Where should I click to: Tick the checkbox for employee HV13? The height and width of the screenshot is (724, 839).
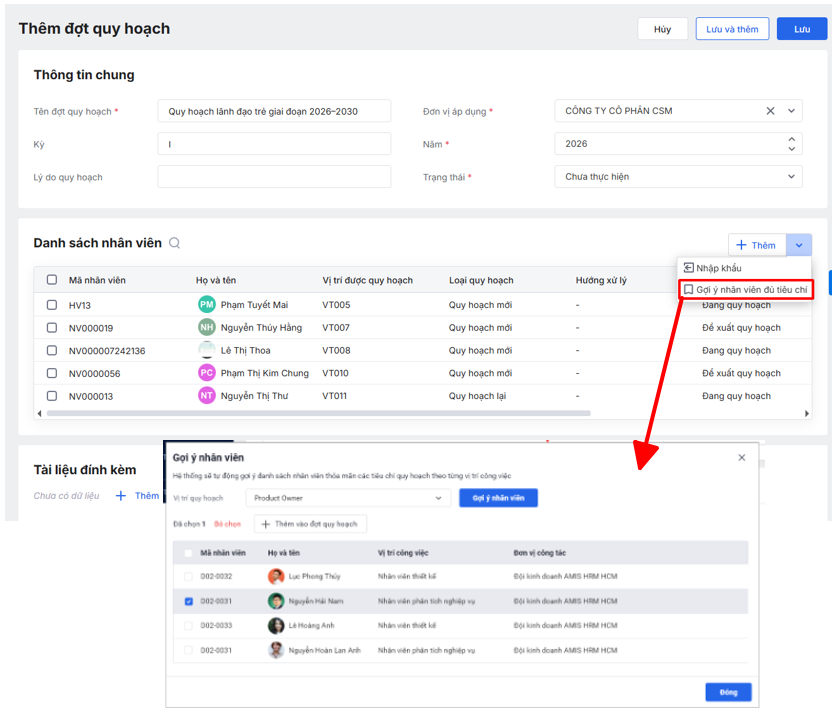tap(52, 305)
